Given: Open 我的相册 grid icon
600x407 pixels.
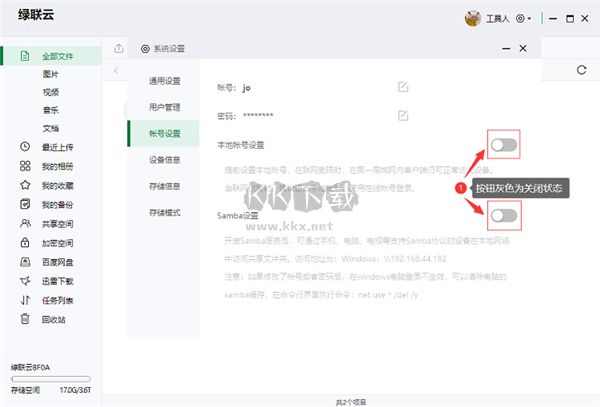Looking at the screenshot, I should 25,166.
